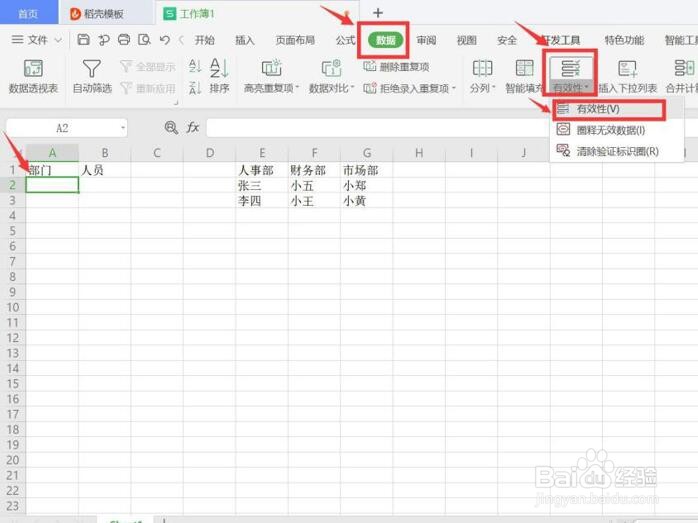Open 高亮重复项 highlight duplicates dropdown
The height and width of the screenshot is (523, 698).
271,76
